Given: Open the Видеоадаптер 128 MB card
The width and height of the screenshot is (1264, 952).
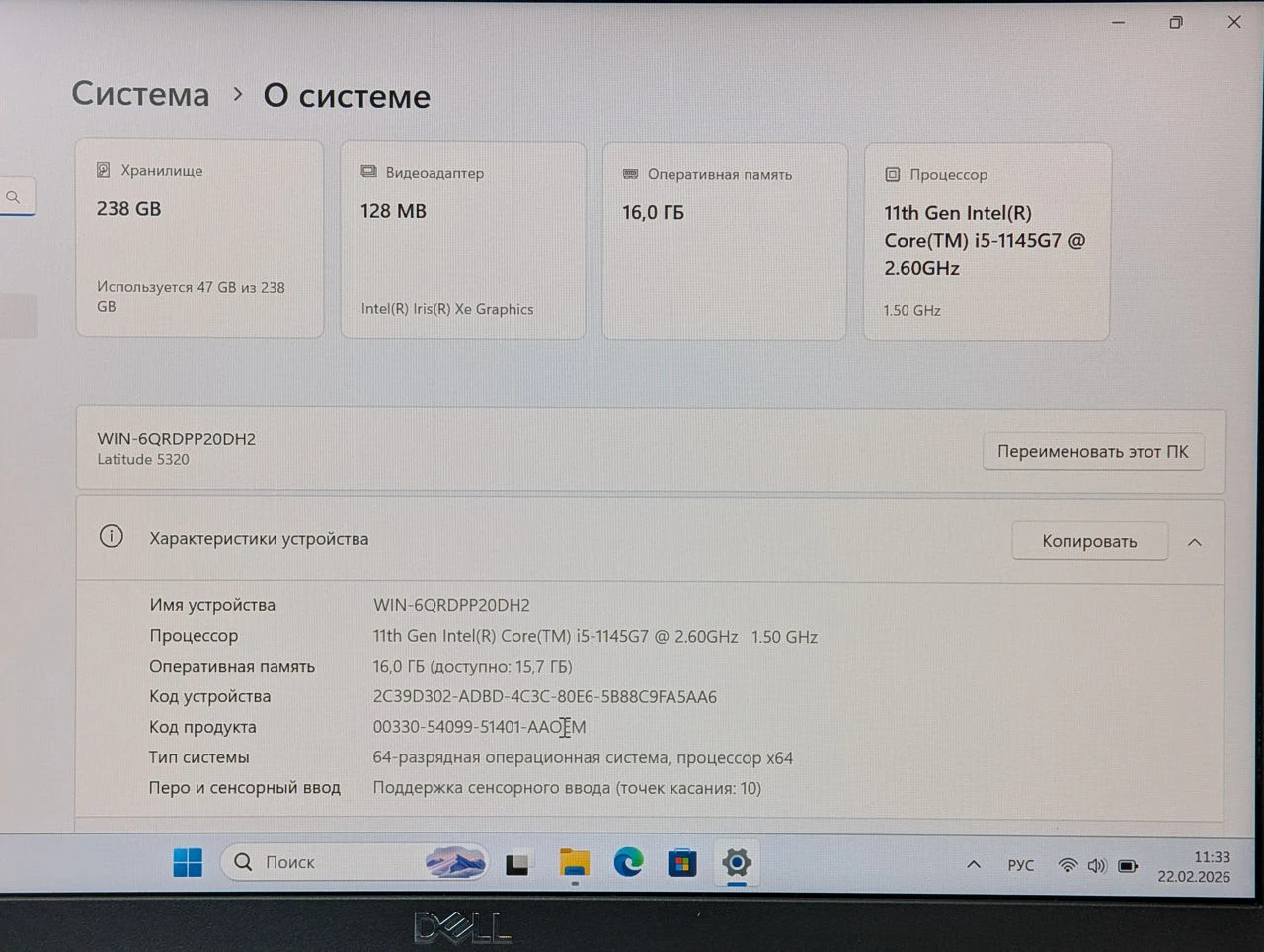Looking at the screenshot, I should point(463,241).
